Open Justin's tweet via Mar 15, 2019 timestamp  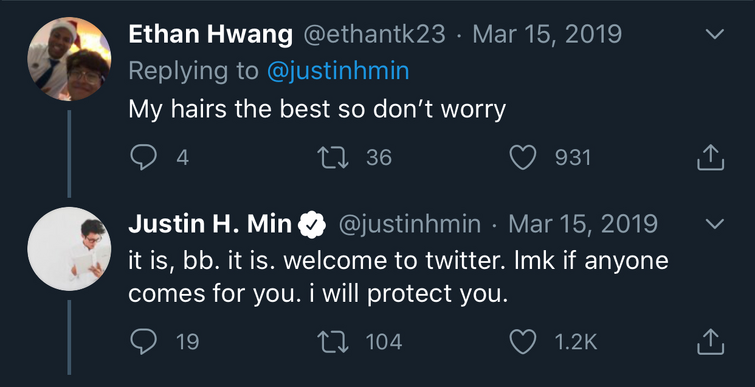click(x=583, y=224)
